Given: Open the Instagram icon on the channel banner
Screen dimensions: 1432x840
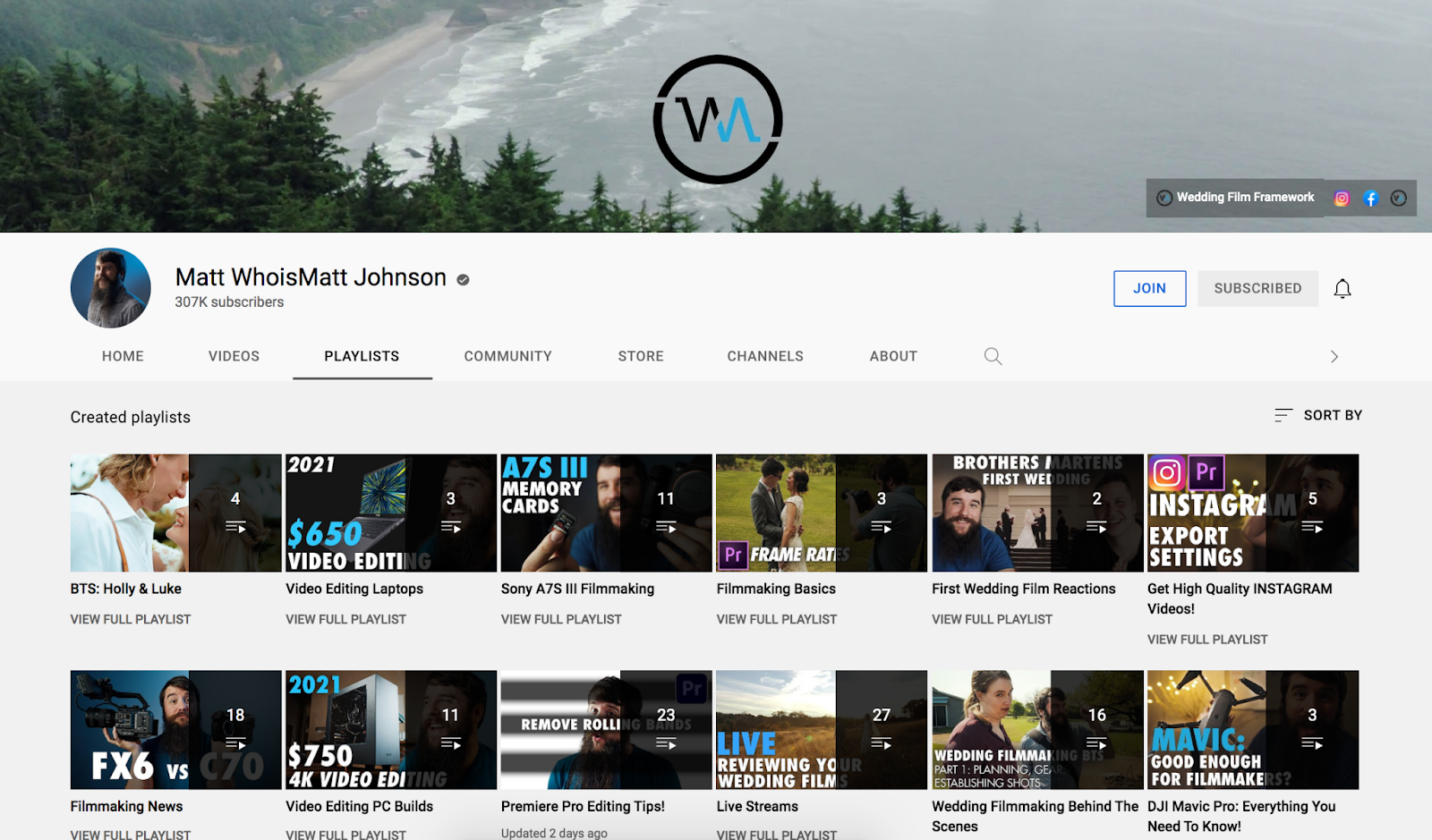Looking at the screenshot, I should (x=1341, y=198).
